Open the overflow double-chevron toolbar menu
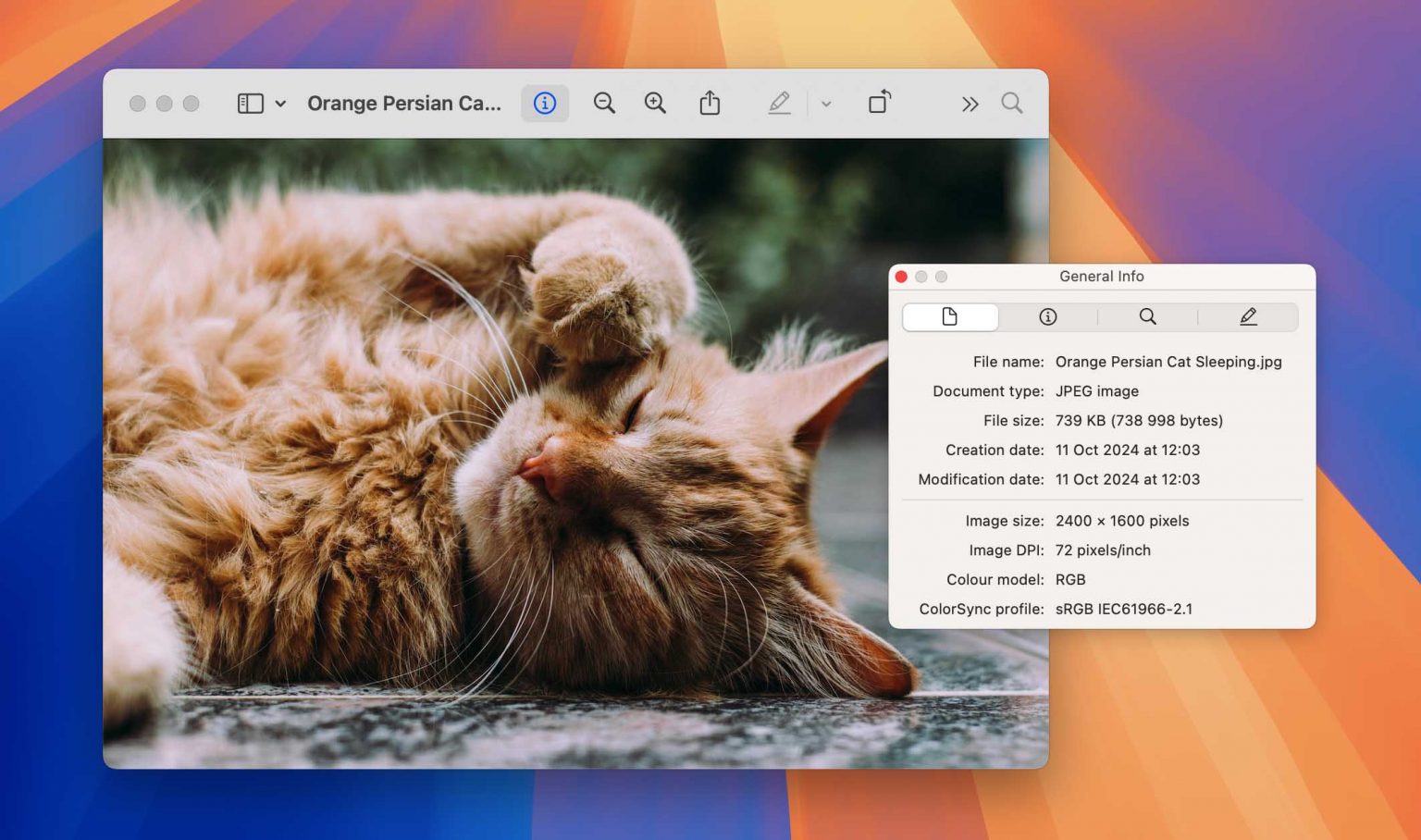The width and height of the screenshot is (1421, 840). (x=969, y=104)
